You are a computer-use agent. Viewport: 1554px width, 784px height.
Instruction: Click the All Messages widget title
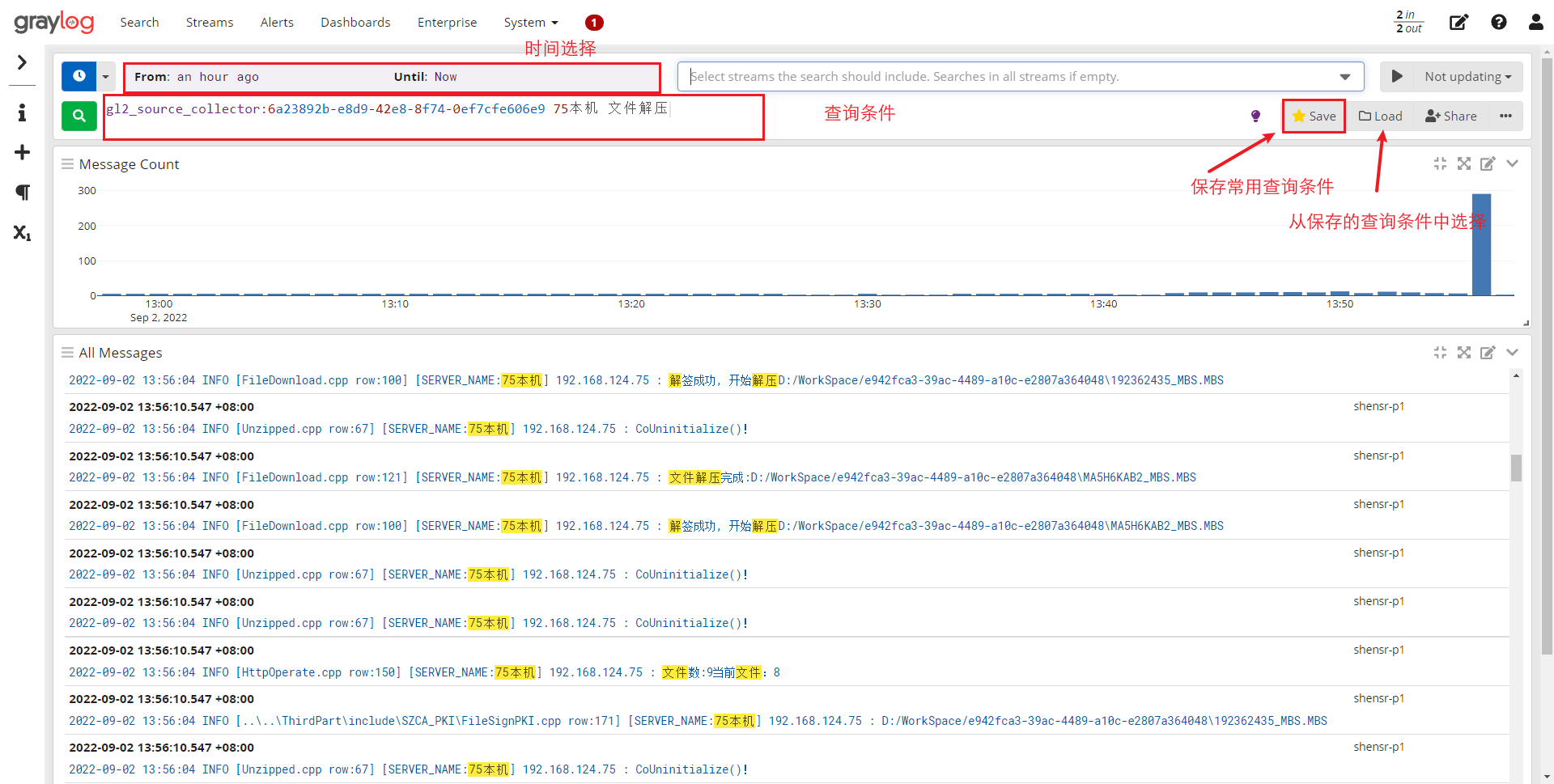121,353
